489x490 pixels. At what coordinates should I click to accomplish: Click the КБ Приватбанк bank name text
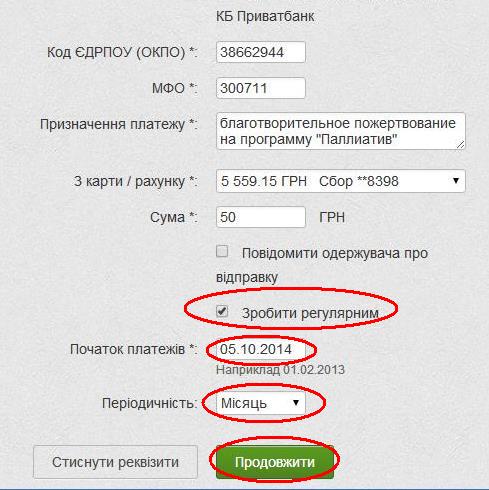pos(265,16)
